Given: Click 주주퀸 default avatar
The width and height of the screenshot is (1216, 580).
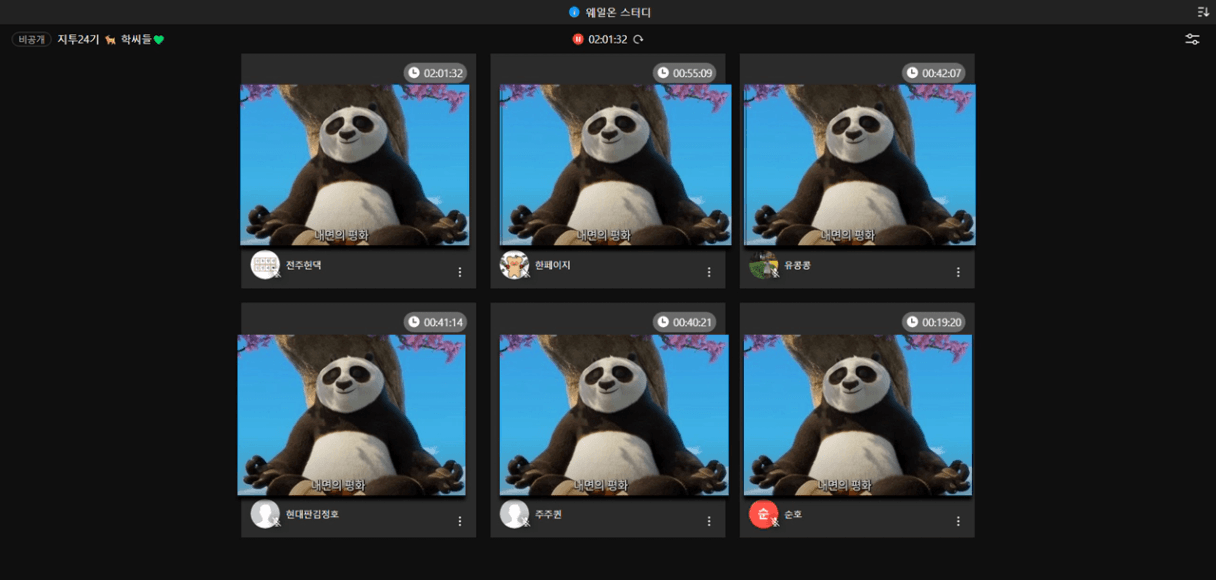Looking at the screenshot, I should pyautogui.click(x=514, y=514).
